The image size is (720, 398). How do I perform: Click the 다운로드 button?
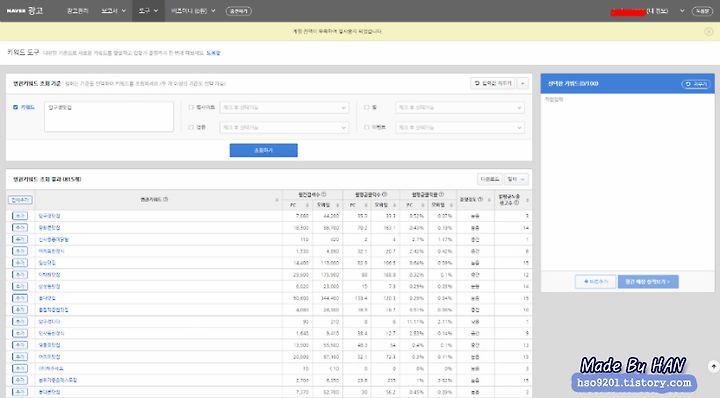(x=490, y=179)
